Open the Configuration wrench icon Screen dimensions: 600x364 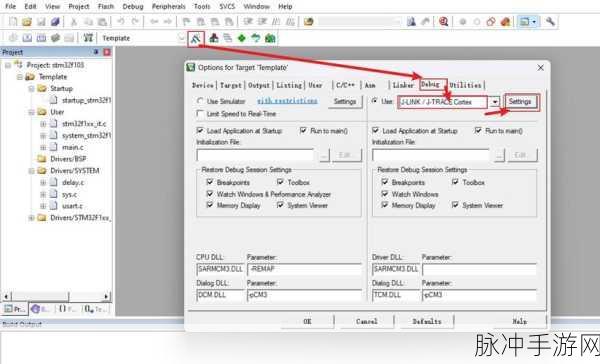550,21
